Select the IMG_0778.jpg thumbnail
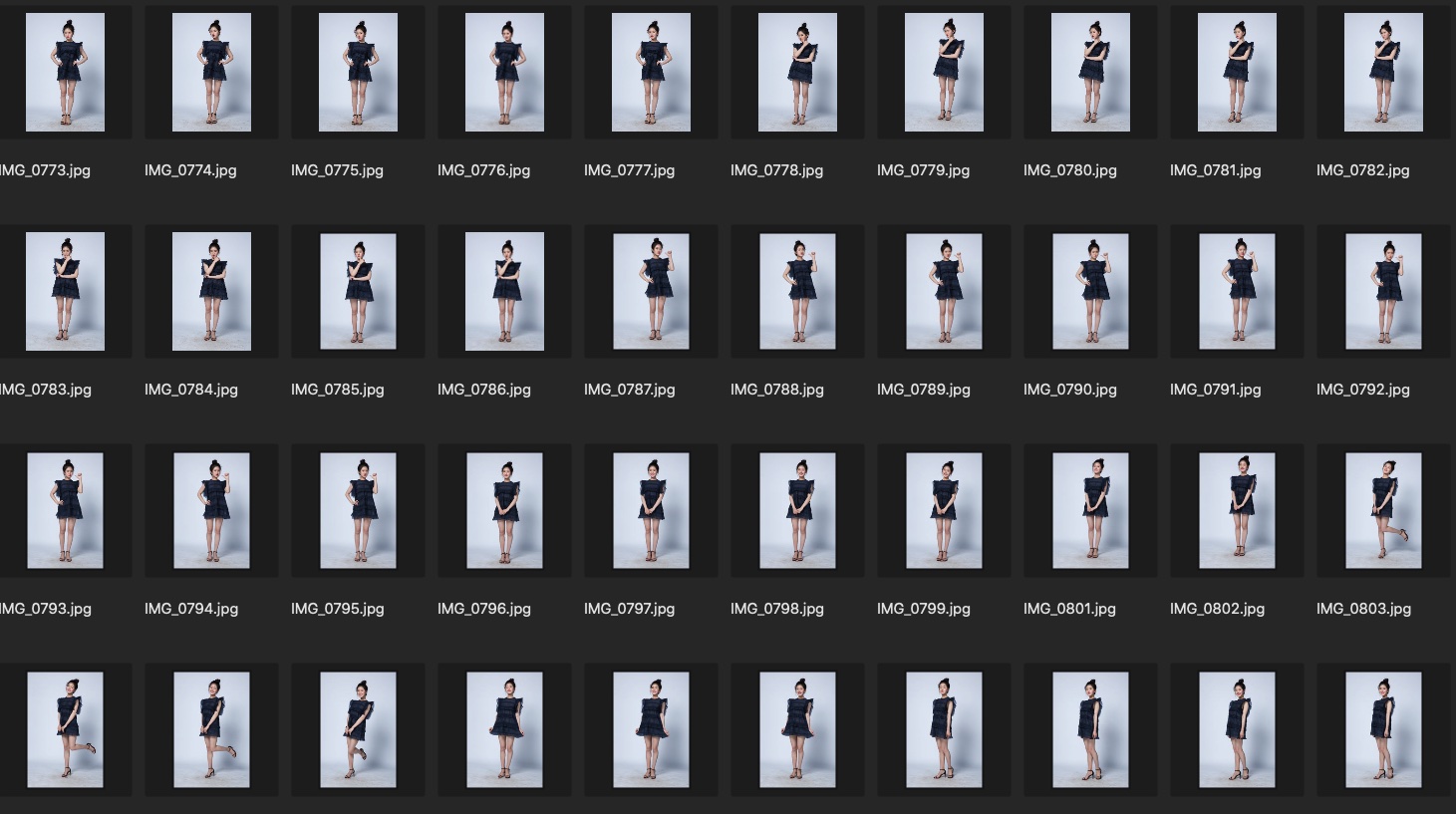The image size is (1456, 814). tap(797, 72)
